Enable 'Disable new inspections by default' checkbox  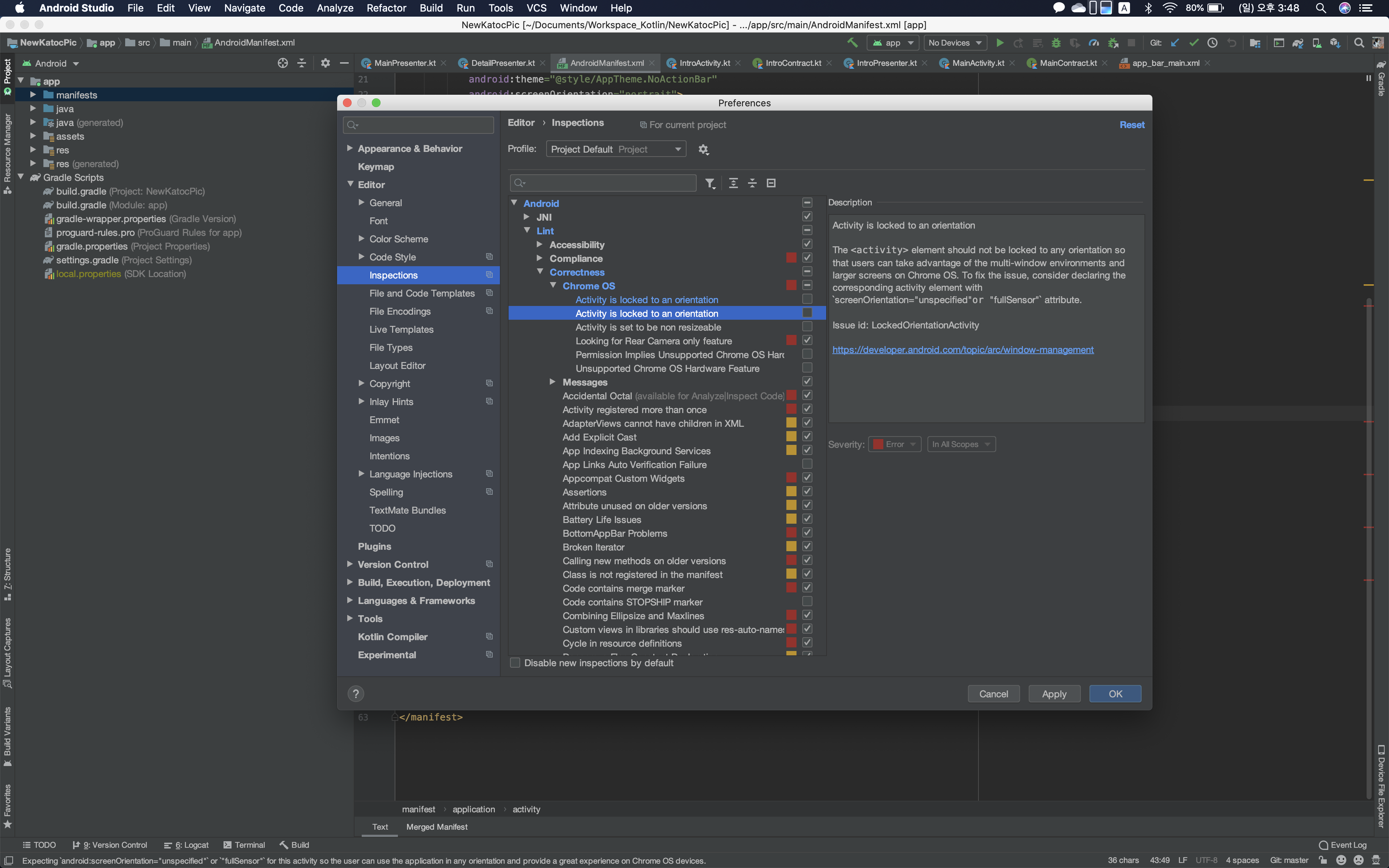[515, 663]
